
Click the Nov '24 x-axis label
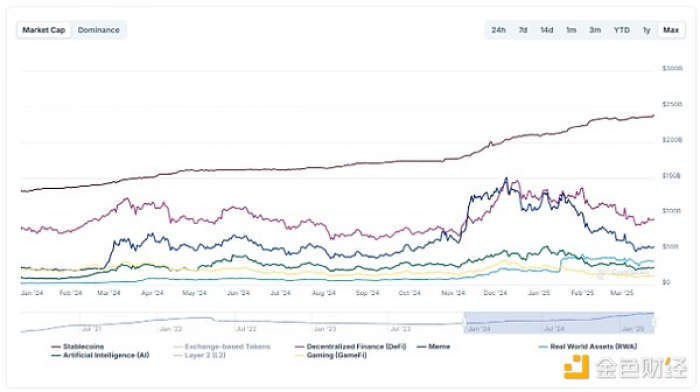pos(453,293)
